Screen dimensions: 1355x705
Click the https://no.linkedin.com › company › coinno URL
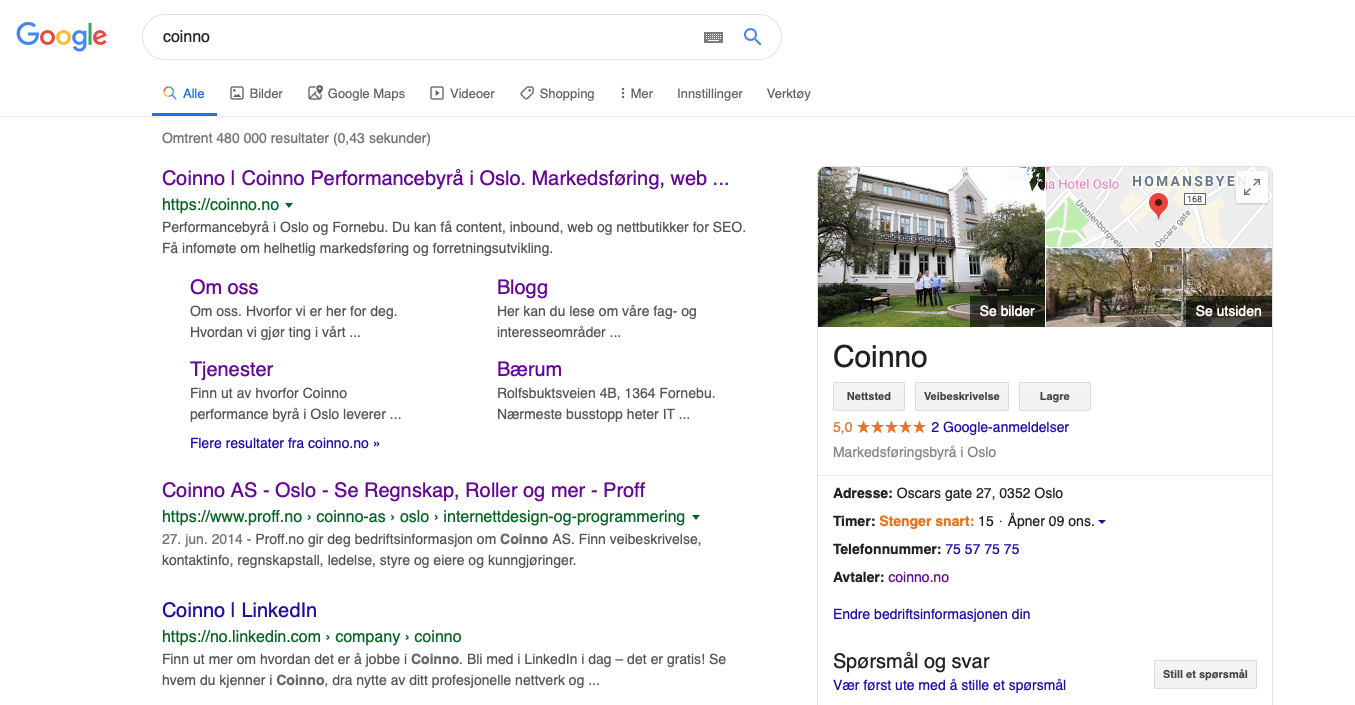311,636
